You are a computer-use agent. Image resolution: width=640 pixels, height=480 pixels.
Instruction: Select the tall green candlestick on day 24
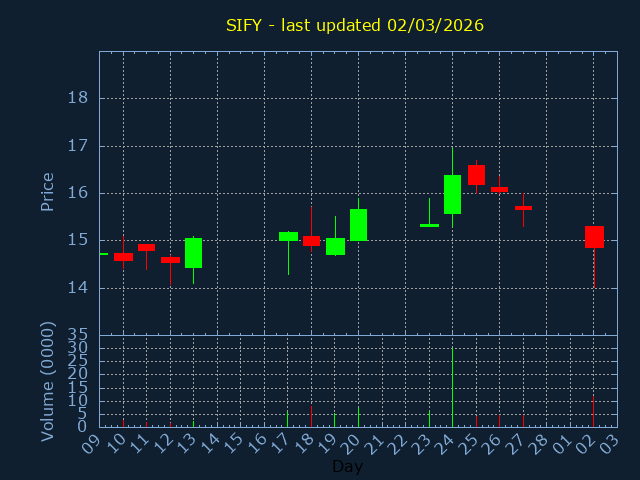452,194
